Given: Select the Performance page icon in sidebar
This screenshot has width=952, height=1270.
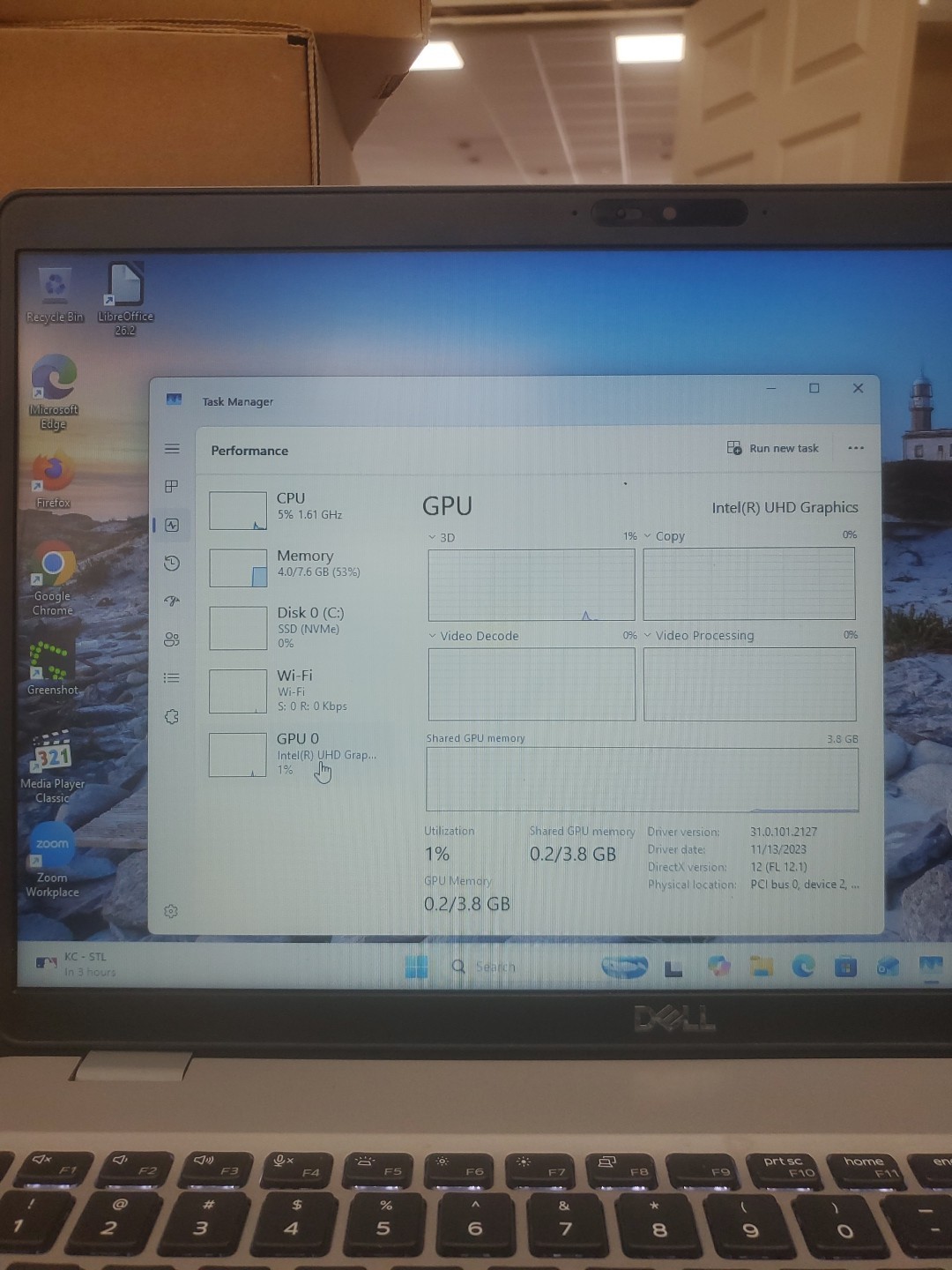Looking at the screenshot, I should coord(172,525).
